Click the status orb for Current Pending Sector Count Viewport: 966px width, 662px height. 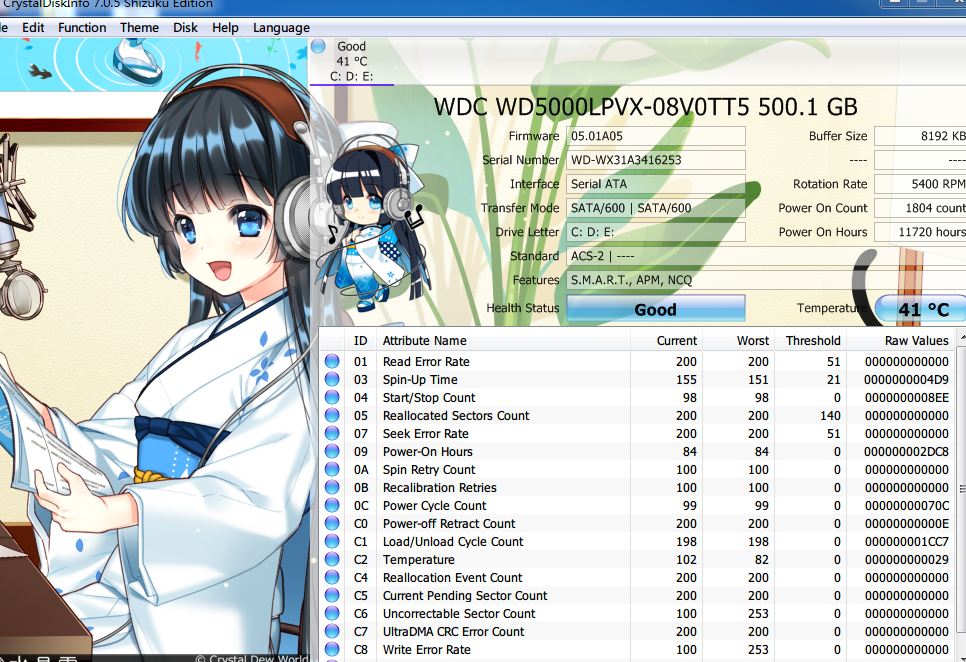point(332,595)
